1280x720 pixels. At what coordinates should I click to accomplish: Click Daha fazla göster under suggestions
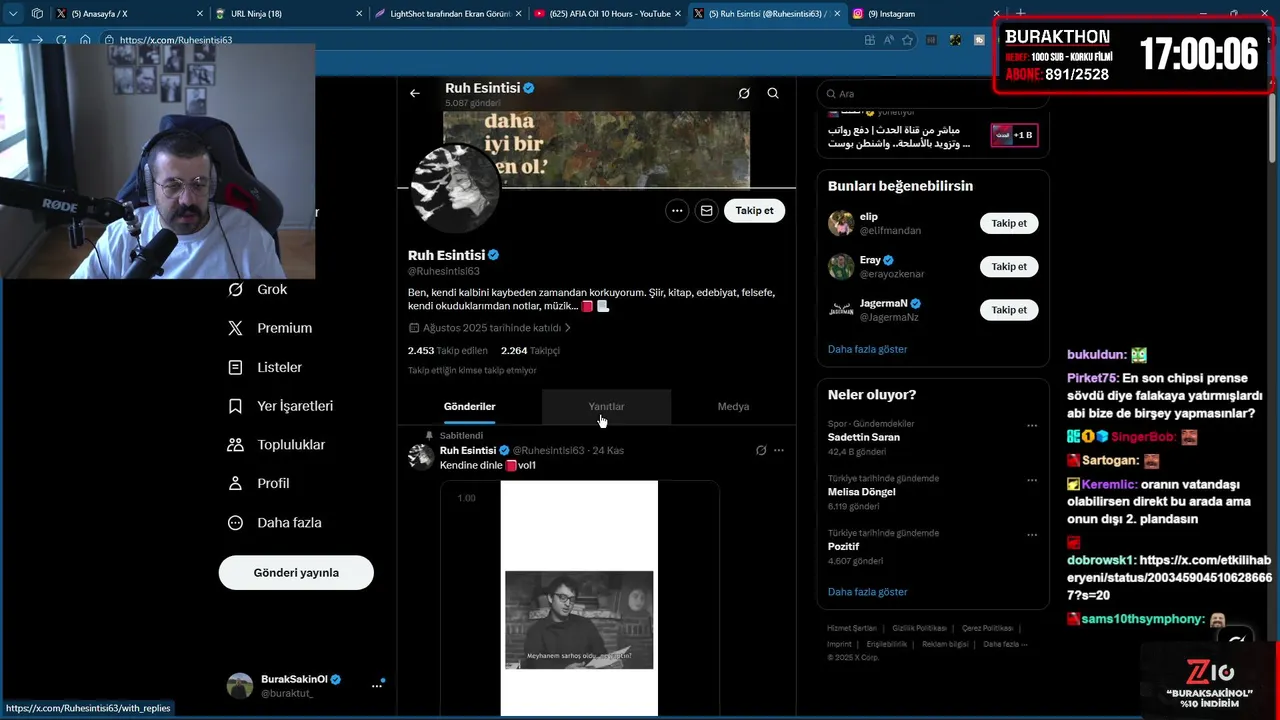[x=867, y=349]
